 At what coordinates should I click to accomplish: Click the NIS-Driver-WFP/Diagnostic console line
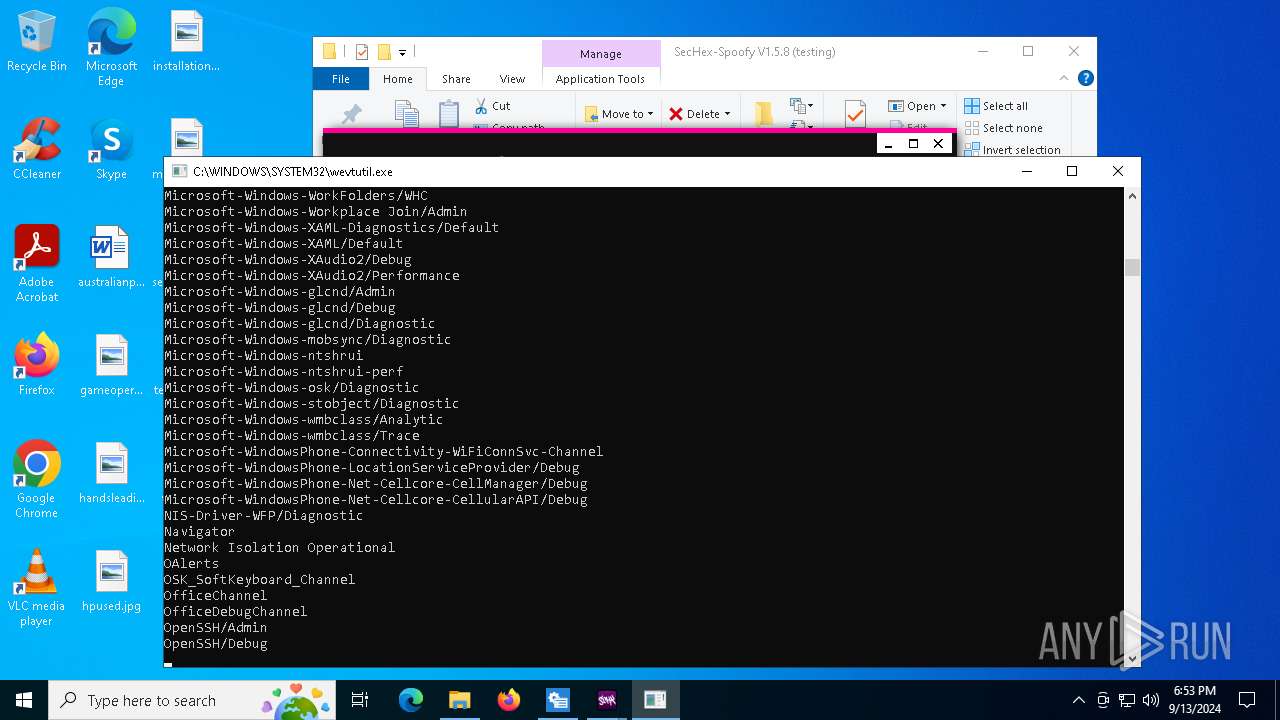(x=264, y=515)
